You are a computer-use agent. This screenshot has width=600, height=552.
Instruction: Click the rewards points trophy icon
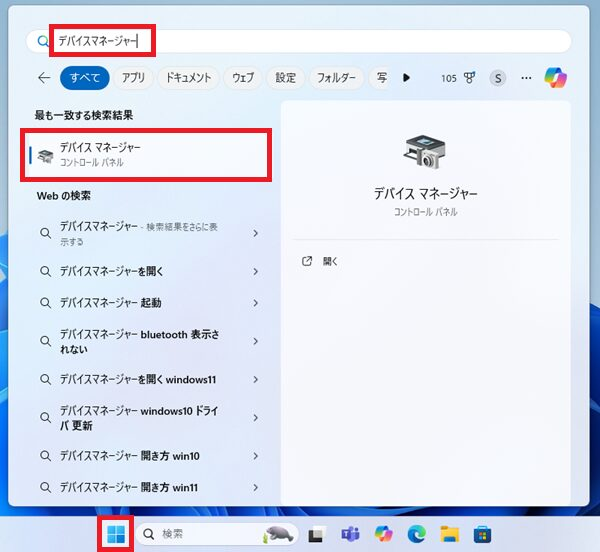pos(470,78)
